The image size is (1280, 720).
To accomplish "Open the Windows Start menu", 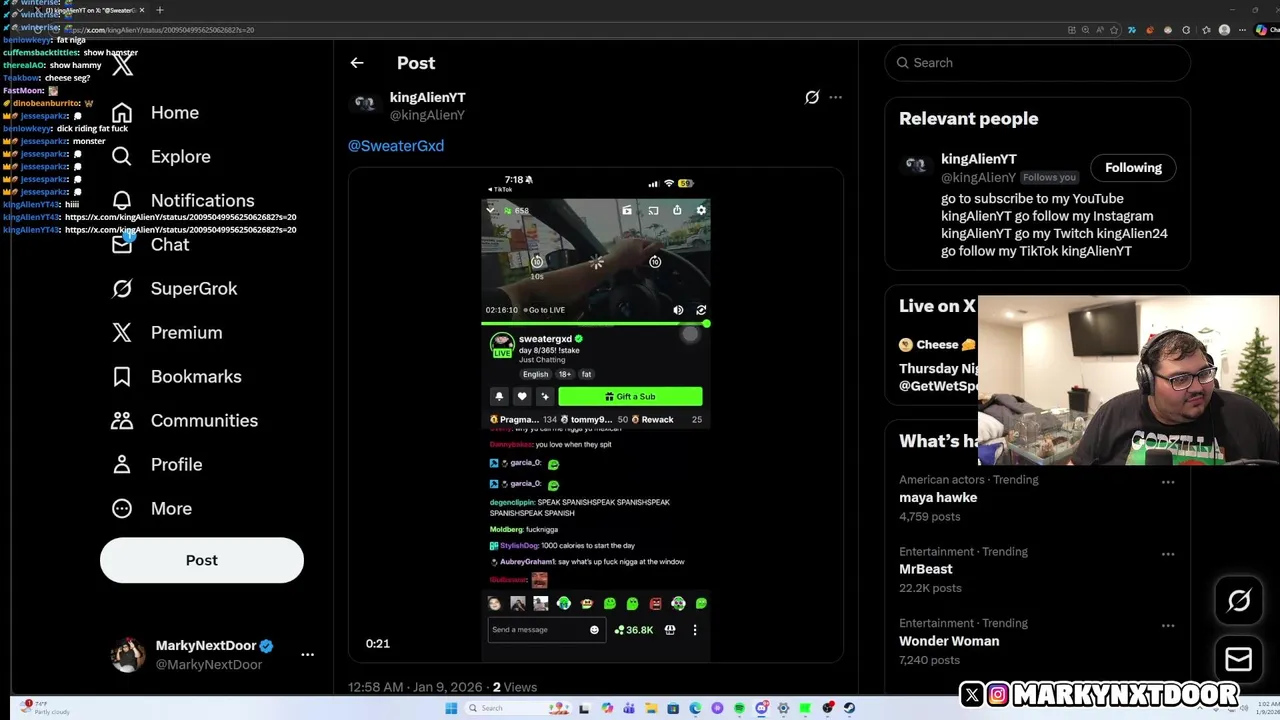I will [451, 708].
